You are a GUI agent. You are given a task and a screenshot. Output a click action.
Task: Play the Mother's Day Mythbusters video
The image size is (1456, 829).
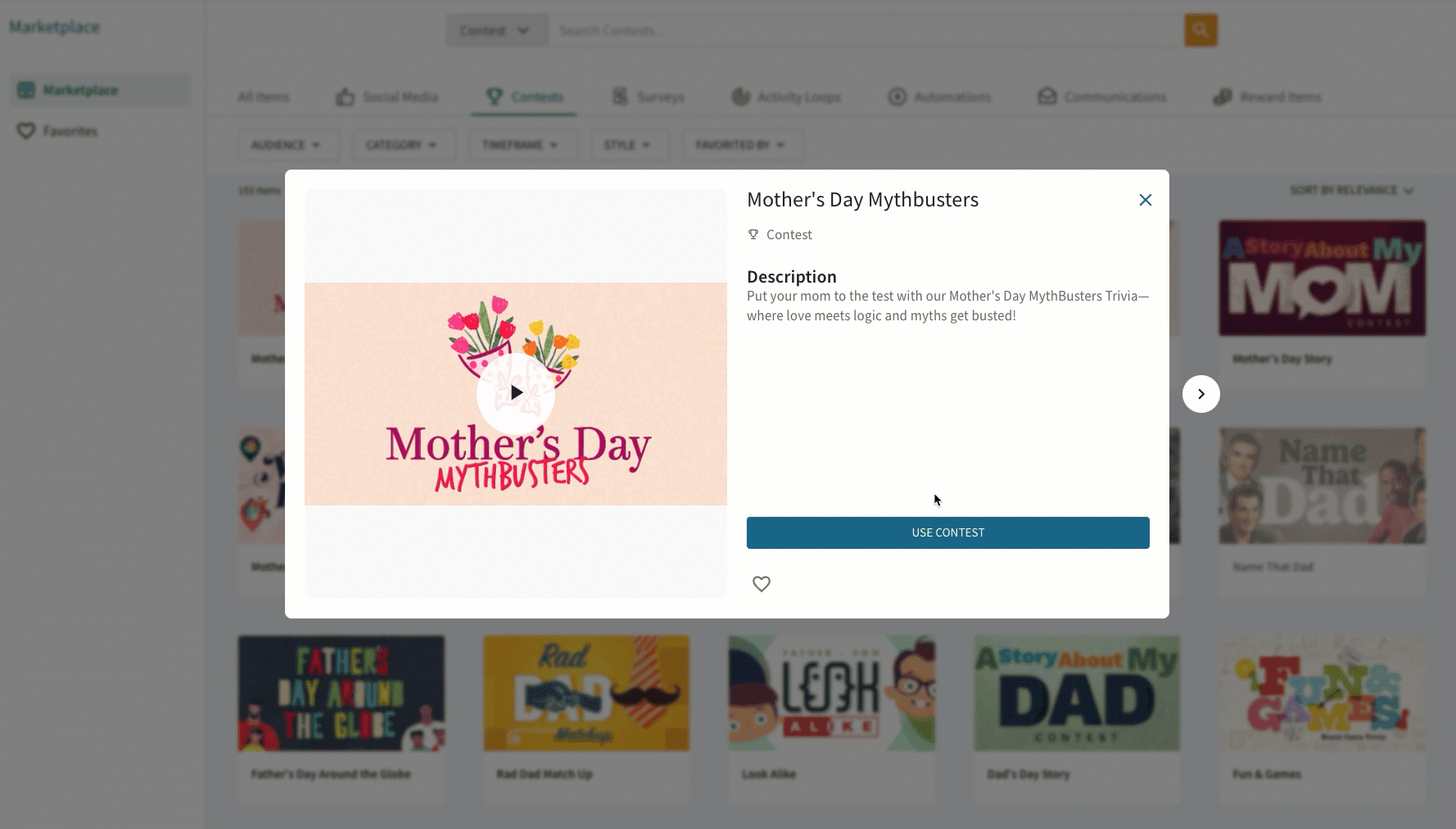tap(516, 393)
